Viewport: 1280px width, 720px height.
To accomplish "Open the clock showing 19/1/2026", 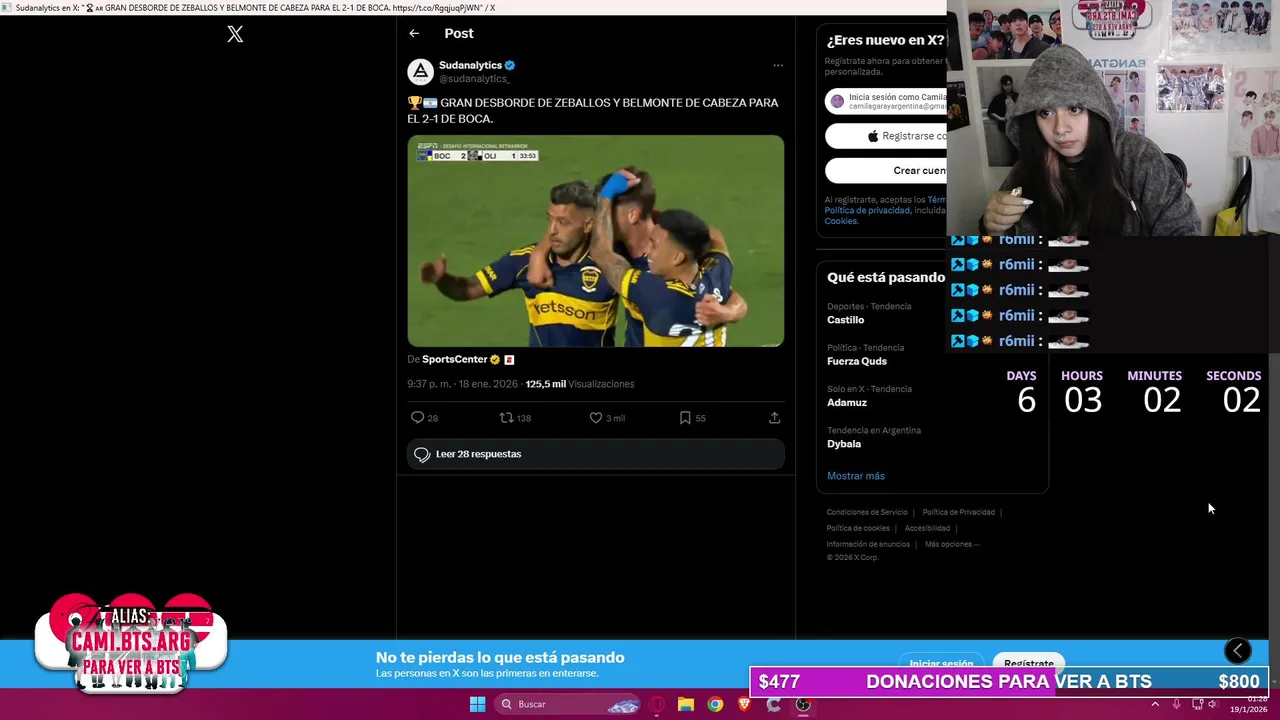I will 1248,704.
